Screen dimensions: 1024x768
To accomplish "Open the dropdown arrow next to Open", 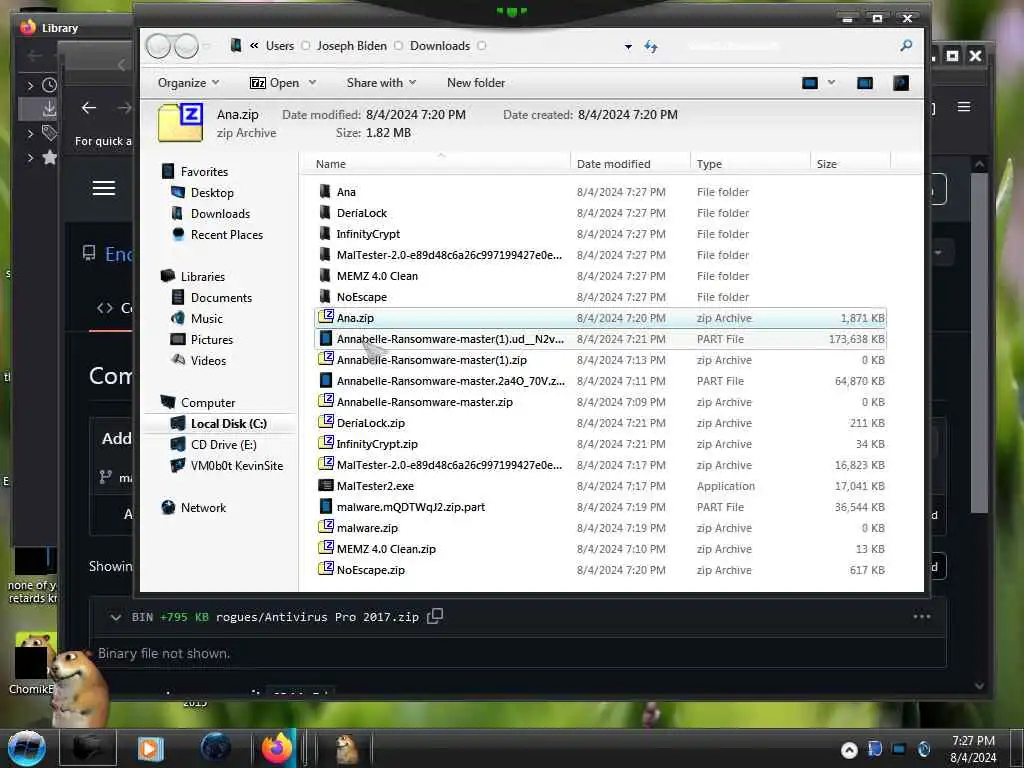I will point(312,83).
